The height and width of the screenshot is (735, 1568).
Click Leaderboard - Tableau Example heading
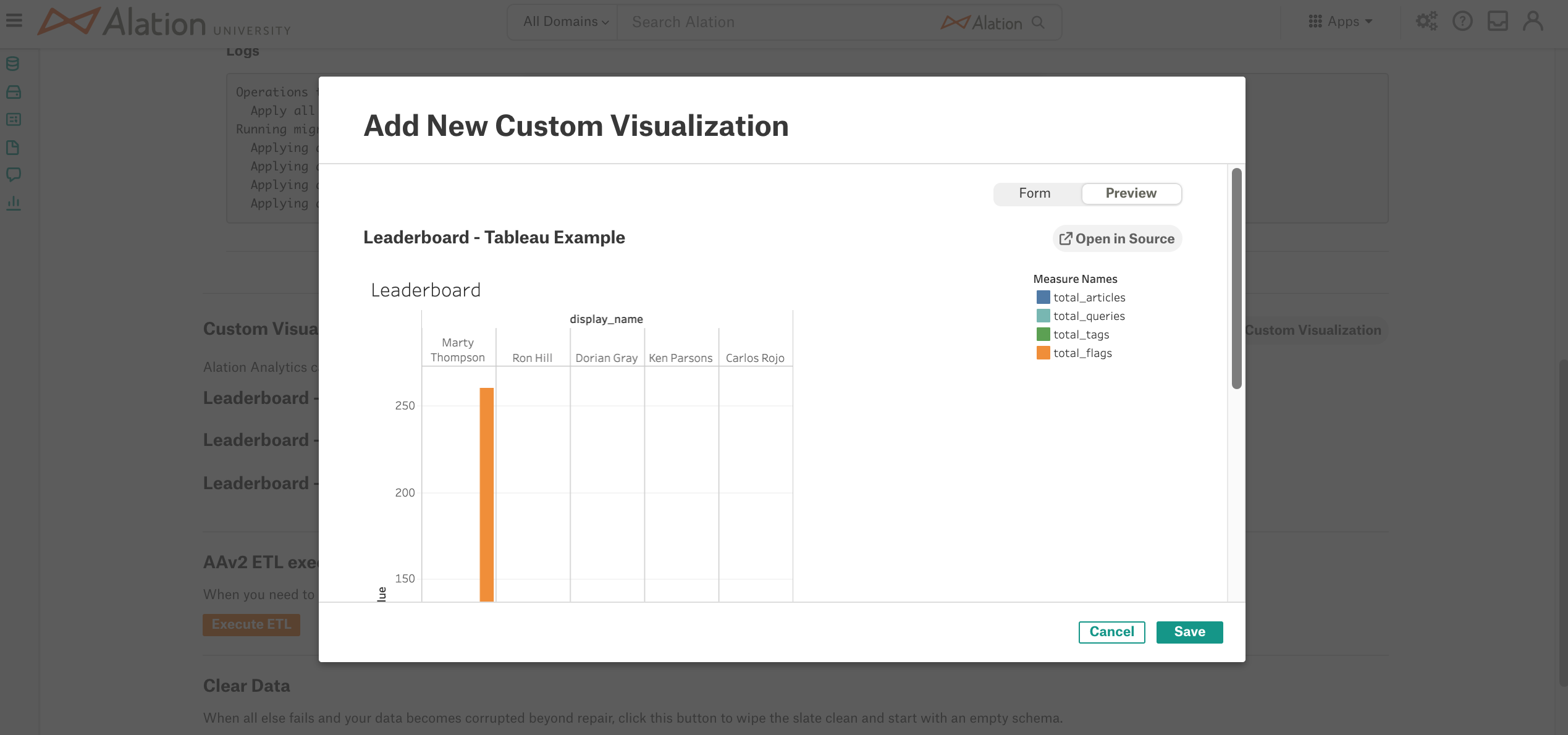click(494, 238)
